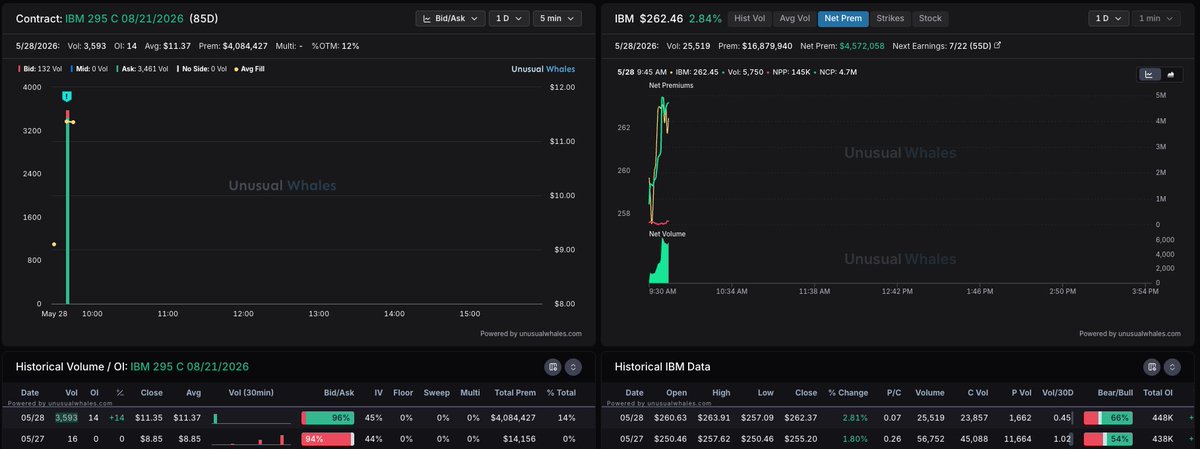Click the Historical Volume / OI contract name link
This screenshot has width=1200, height=449.
(190, 367)
